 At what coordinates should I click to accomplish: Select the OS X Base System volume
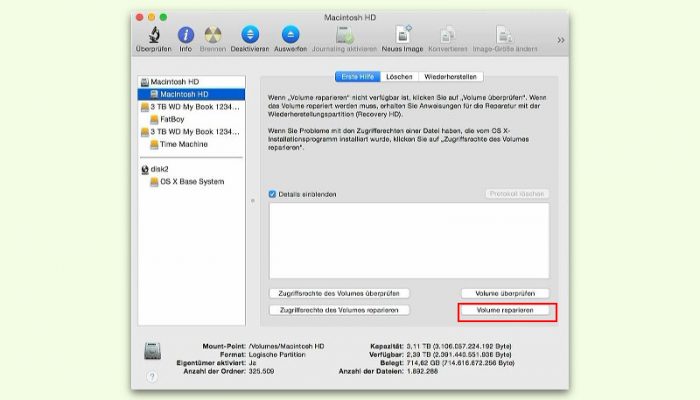coord(192,182)
